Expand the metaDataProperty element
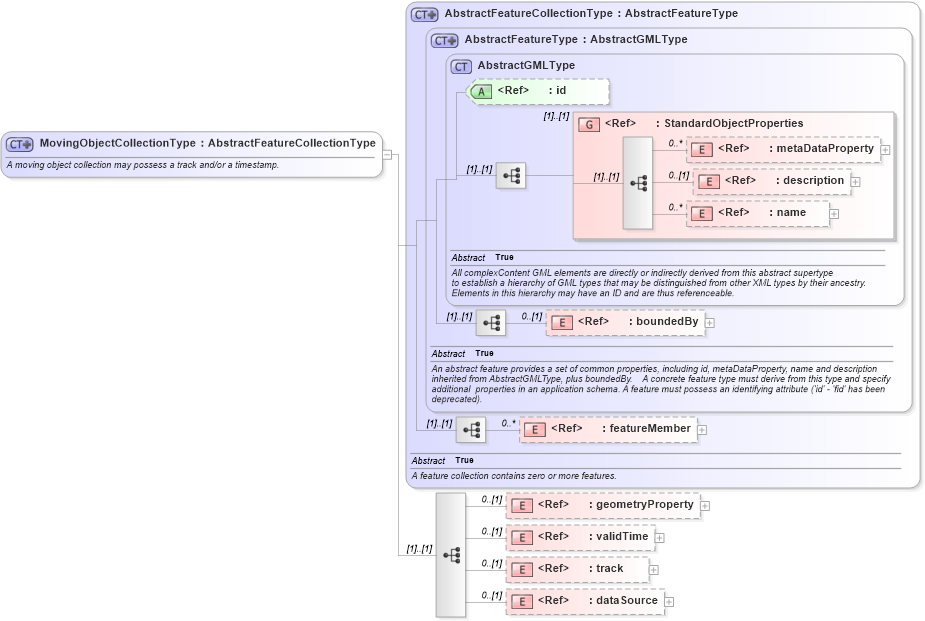The width and height of the screenshot is (925, 621). [884, 148]
